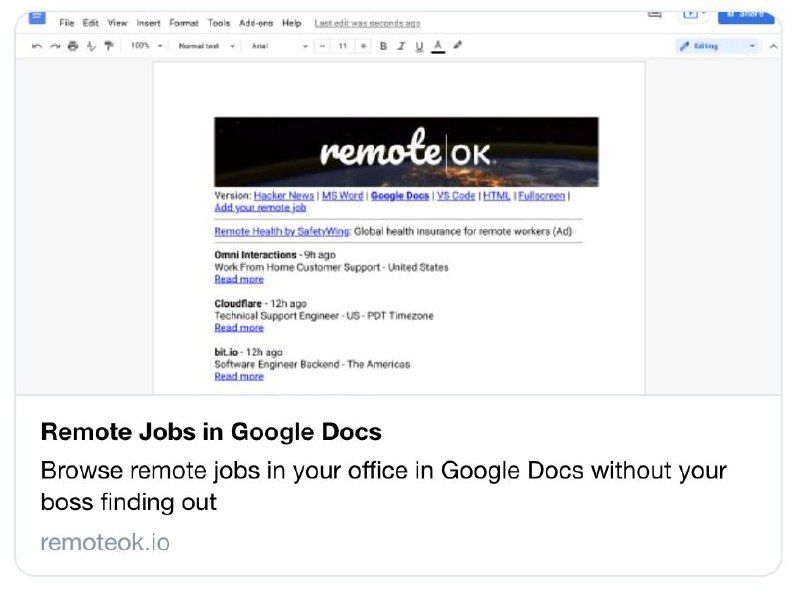
Task: Increase font size with plus button
Action: [x=363, y=46]
